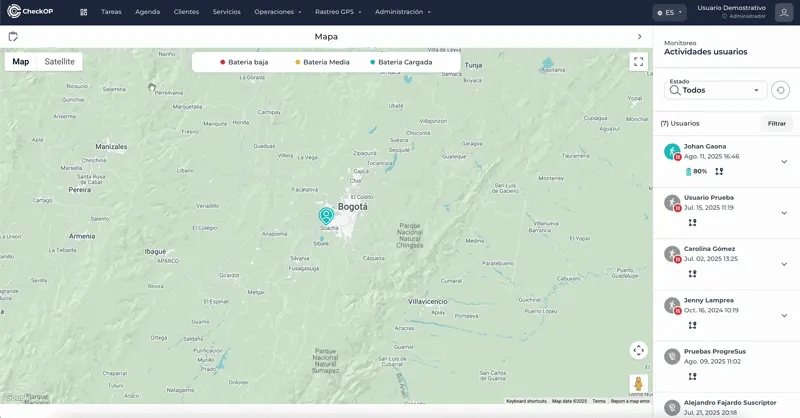Switch the map to Satellite view
The height and width of the screenshot is (418, 800).
pos(59,62)
